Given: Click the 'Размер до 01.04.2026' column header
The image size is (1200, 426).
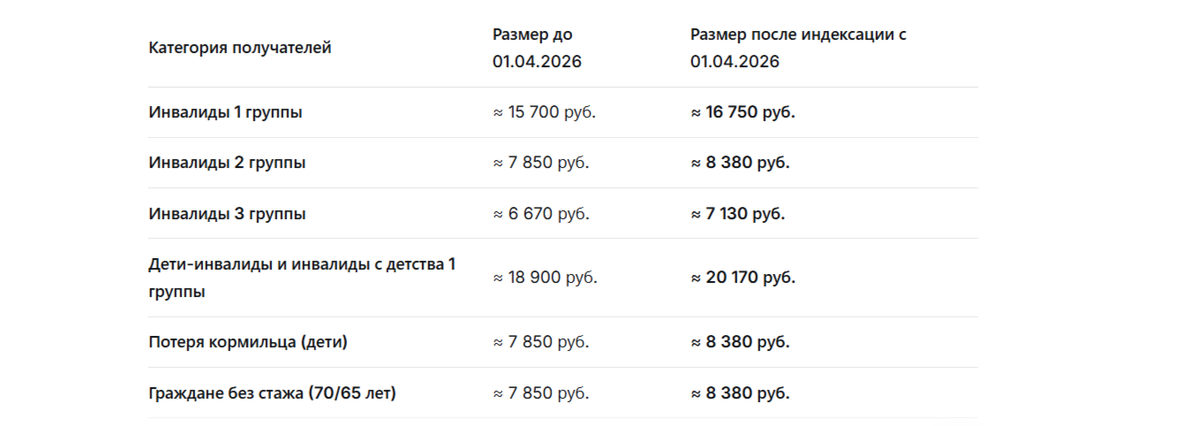Looking at the screenshot, I should tap(537, 48).
